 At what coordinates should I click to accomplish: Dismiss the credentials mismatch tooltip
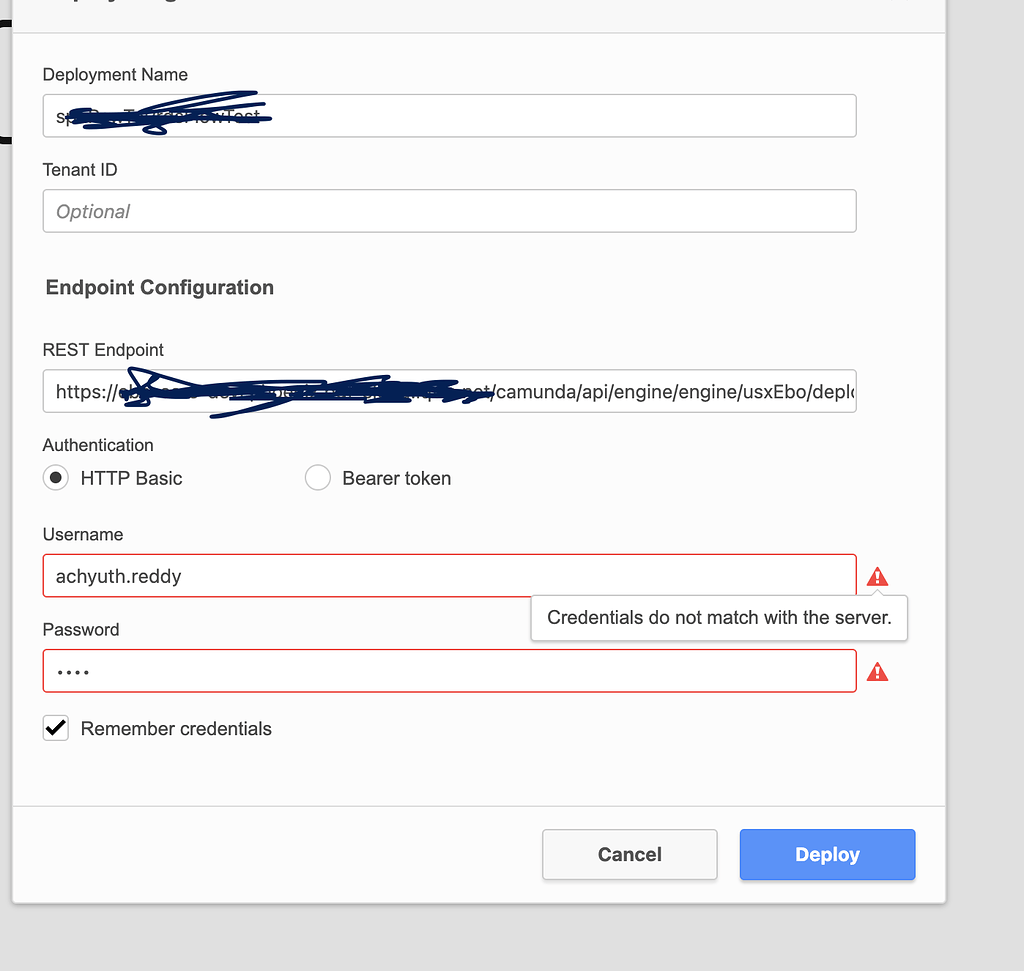point(718,618)
